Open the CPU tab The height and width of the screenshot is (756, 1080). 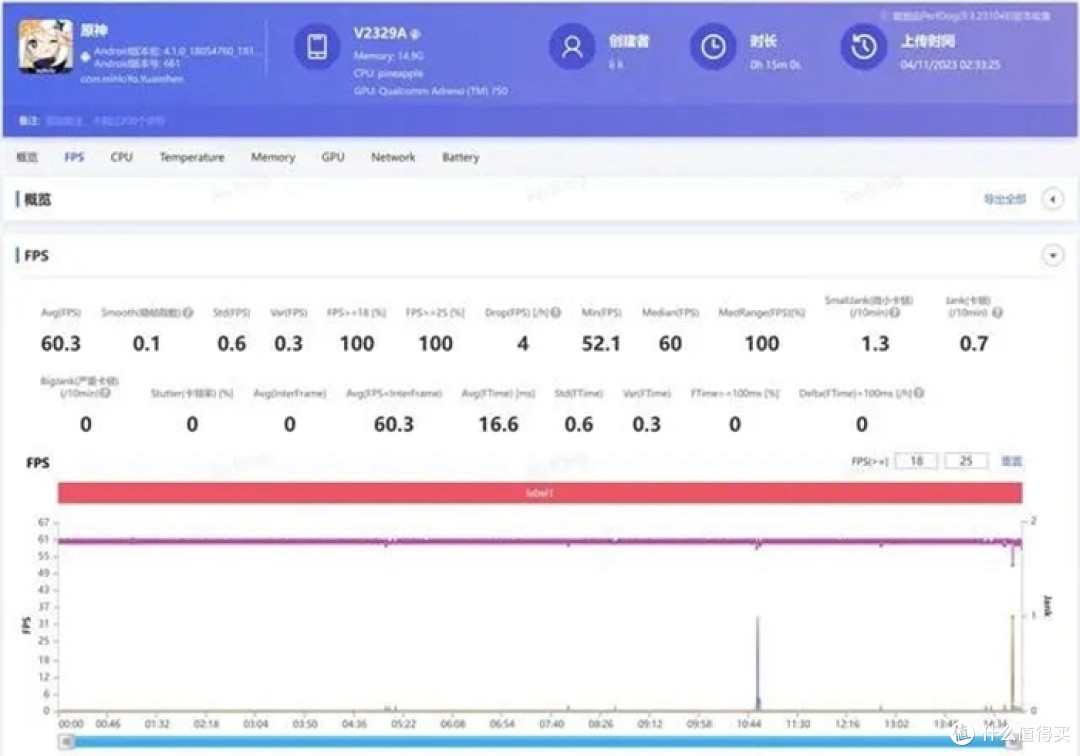click(x=121, y=157)
